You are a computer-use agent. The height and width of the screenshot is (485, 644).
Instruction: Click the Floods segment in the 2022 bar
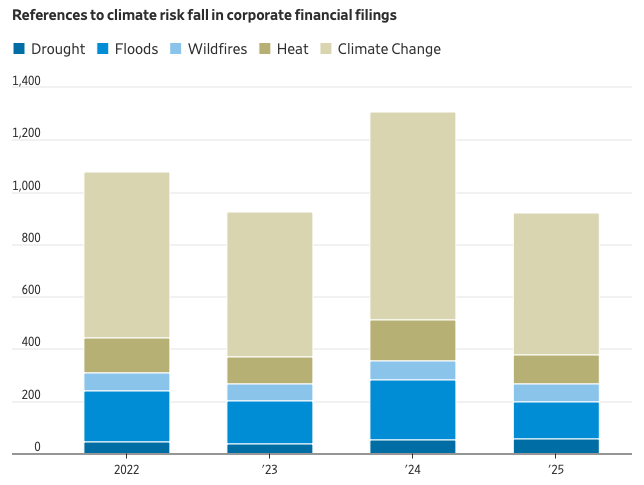[x=126, y=416]
